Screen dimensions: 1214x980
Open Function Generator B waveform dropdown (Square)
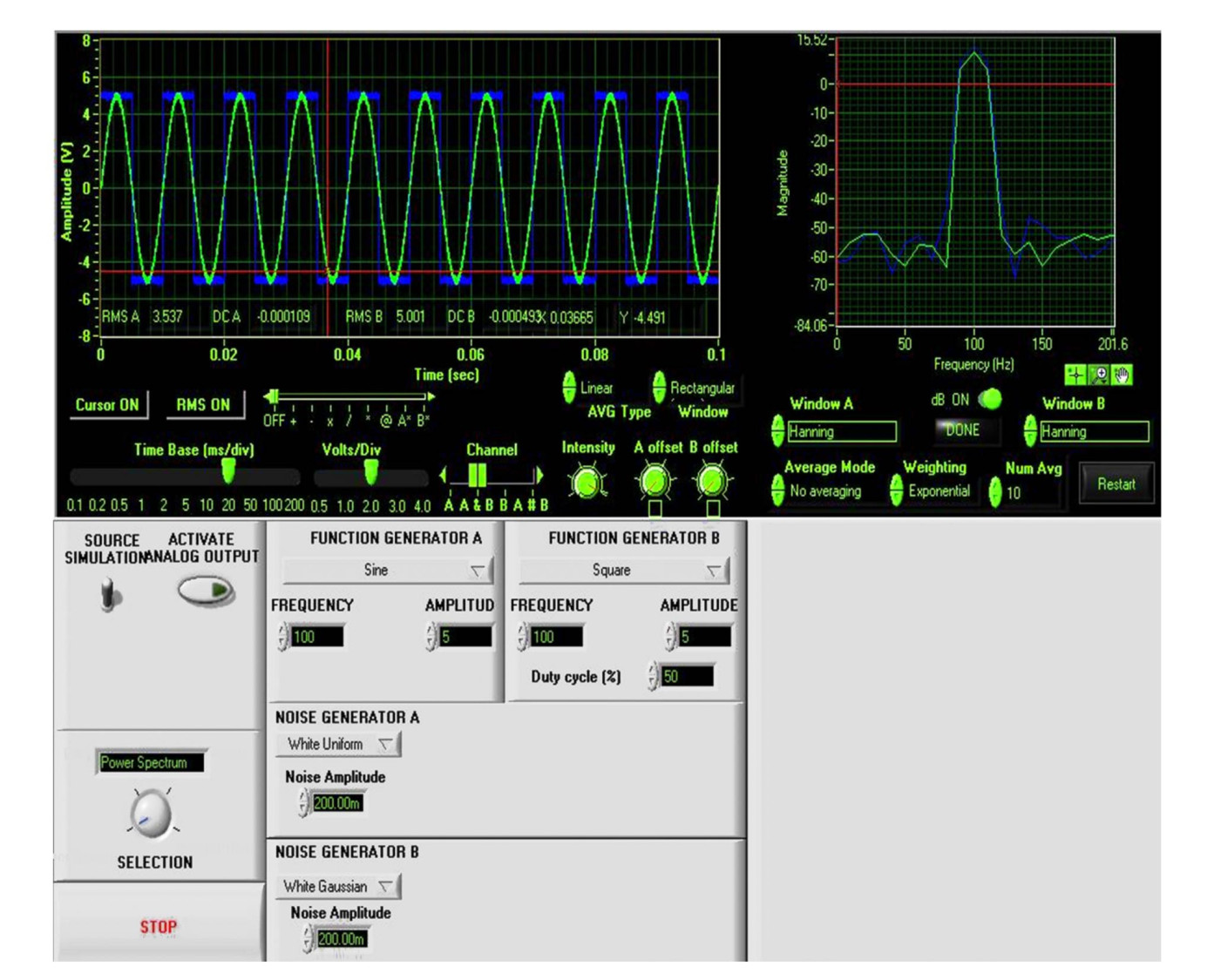(x=624, y=570)
